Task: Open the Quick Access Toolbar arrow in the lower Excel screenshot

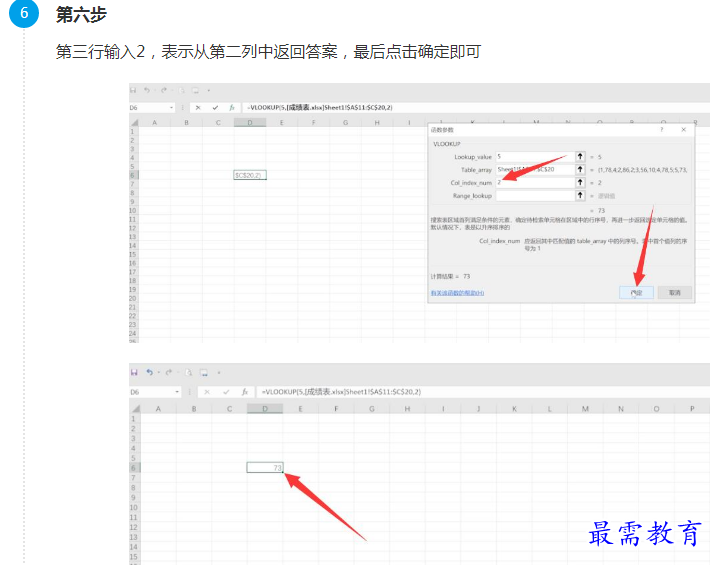Action: coord(219,373)
